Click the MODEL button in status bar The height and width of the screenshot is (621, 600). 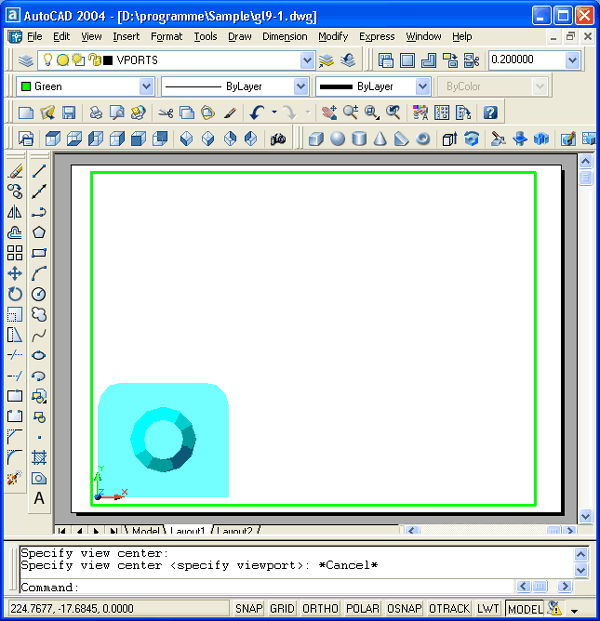tap(524, 608)
